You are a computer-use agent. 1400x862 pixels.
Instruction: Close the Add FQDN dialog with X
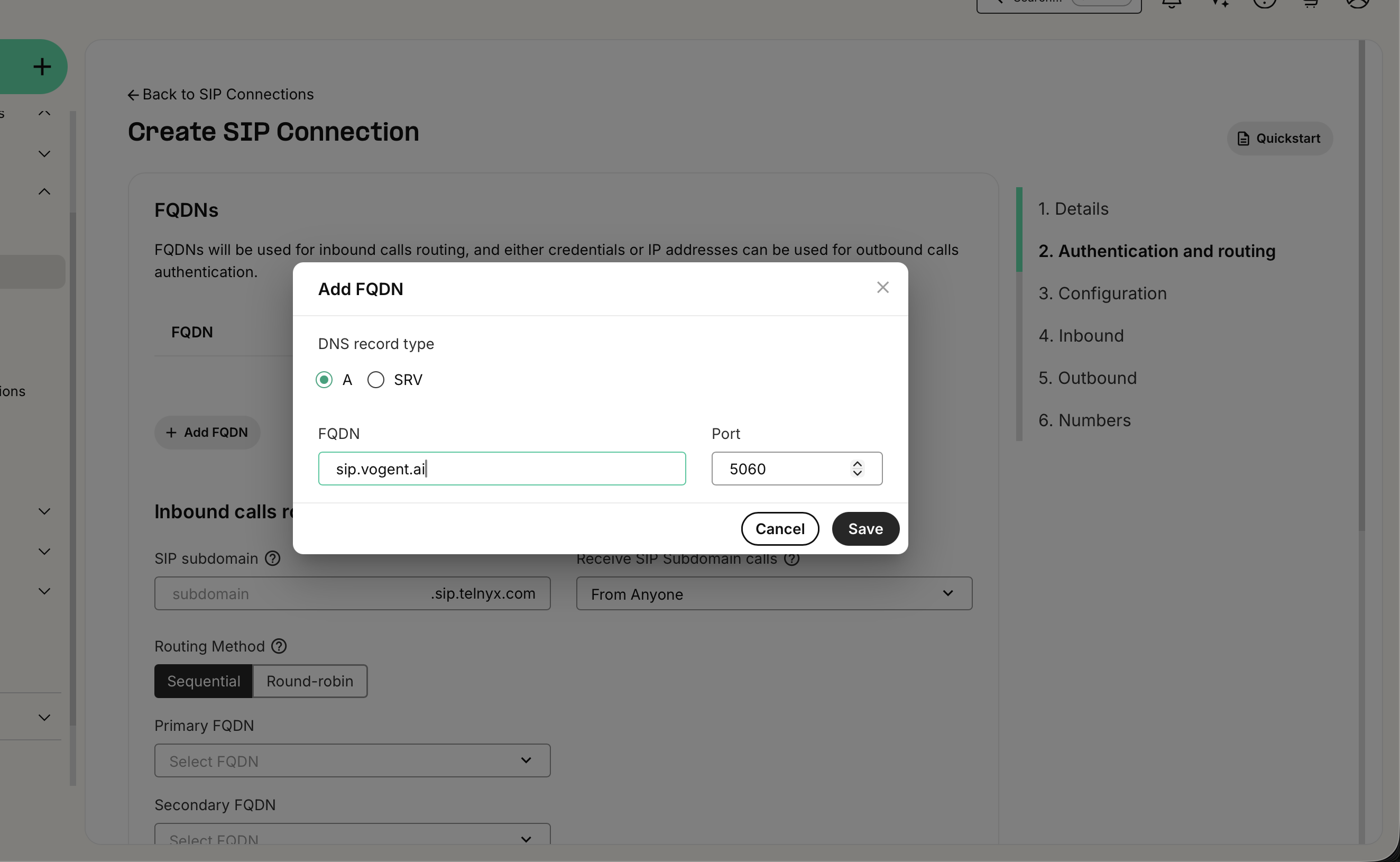pos(882,287)
